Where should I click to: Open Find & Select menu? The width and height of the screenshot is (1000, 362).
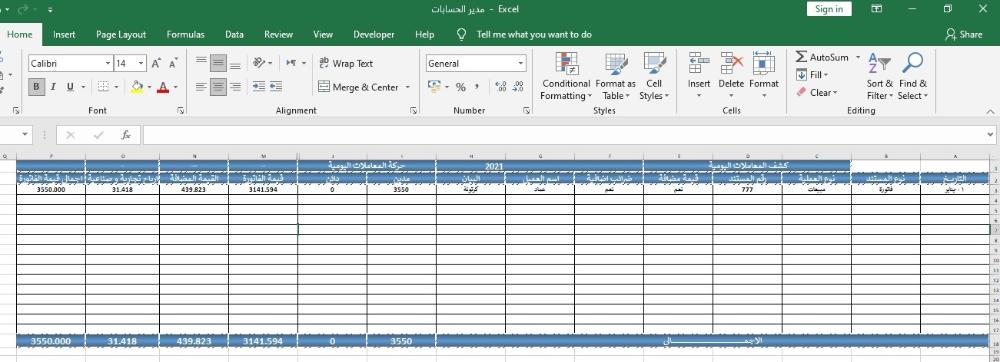pos(913,76)
